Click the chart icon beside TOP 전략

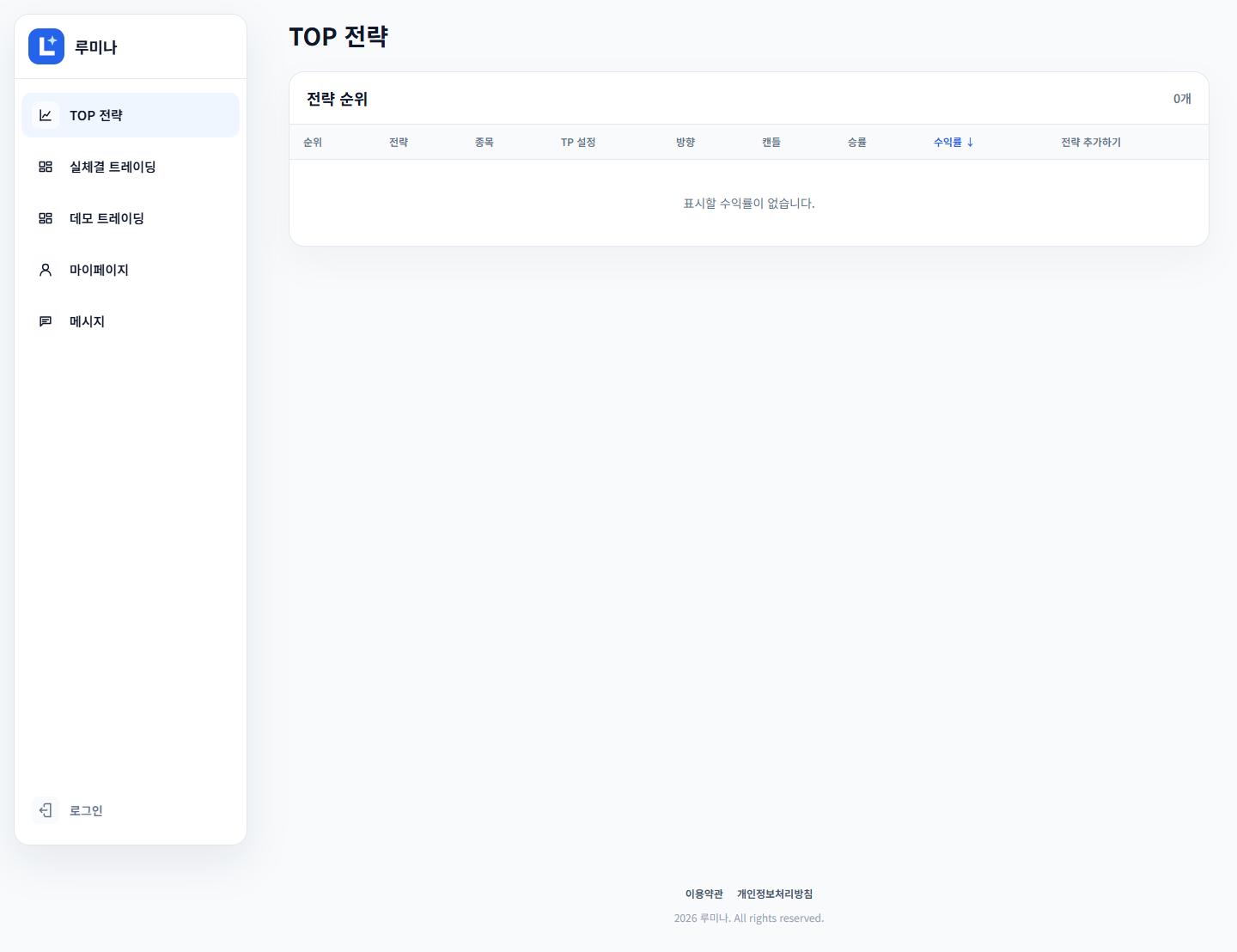point(46,115)
